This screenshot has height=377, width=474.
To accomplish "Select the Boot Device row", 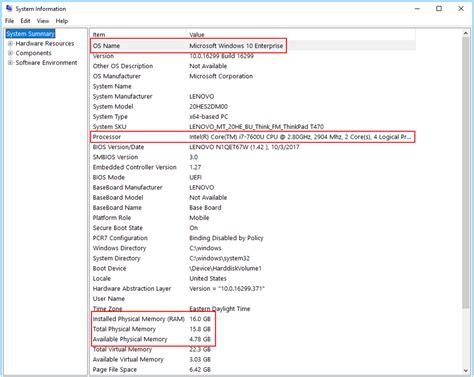I will pyautogui.click(x=253, y=268).
